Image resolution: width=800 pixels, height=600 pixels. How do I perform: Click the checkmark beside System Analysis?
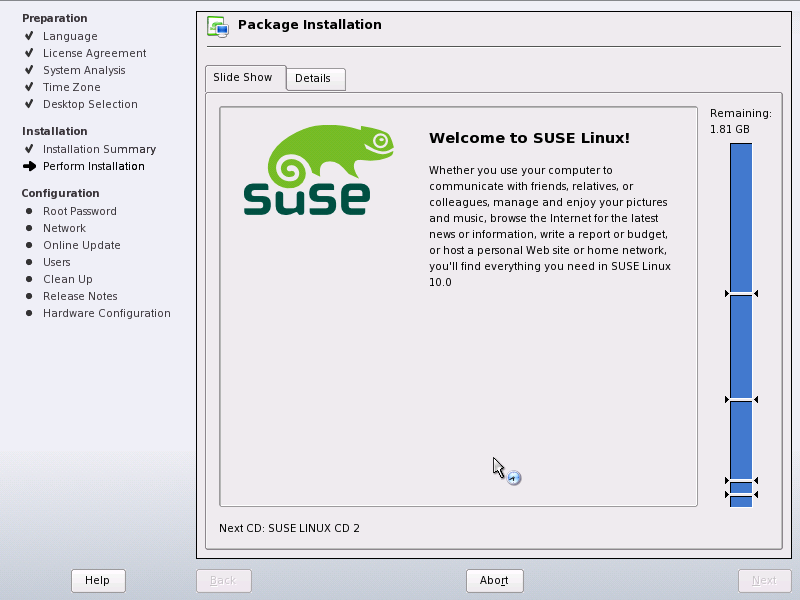[x=29, y=69]
